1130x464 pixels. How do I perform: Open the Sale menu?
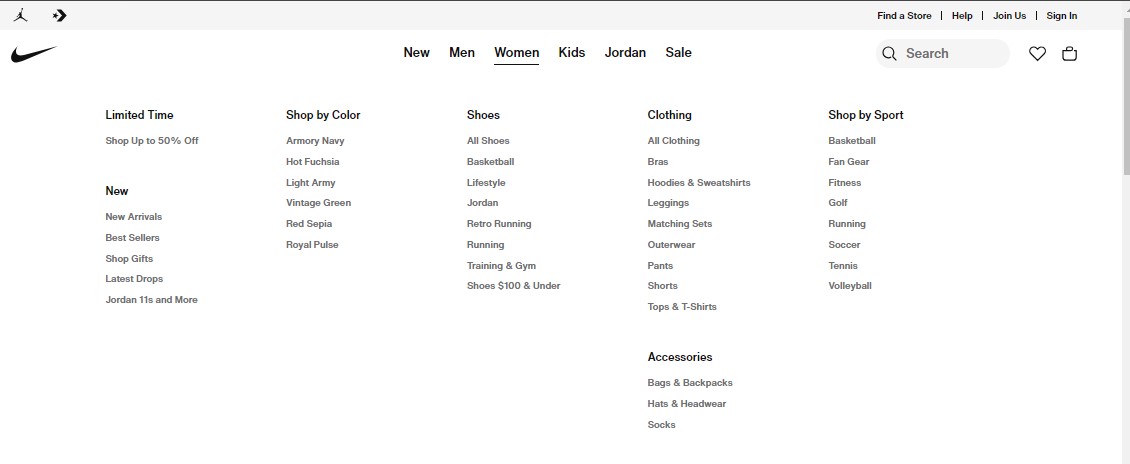pos(678,53)
